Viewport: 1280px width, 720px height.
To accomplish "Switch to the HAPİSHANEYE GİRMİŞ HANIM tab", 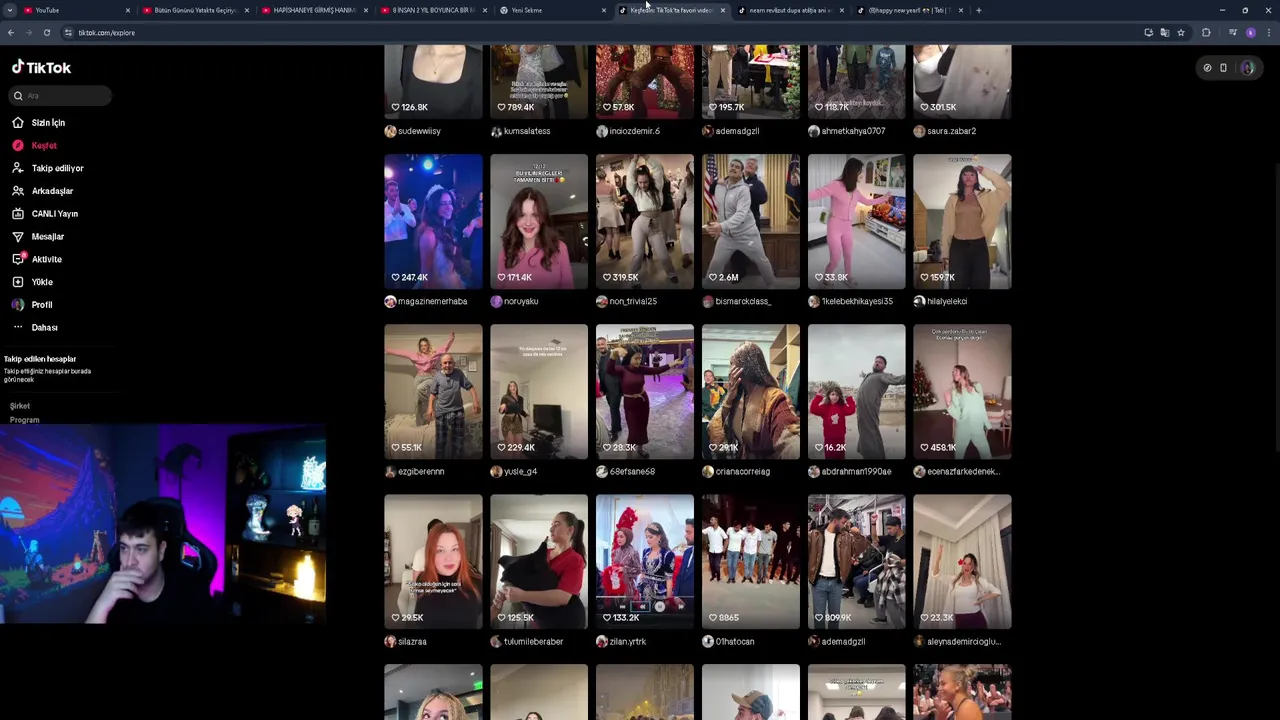I will coord(313,10).
